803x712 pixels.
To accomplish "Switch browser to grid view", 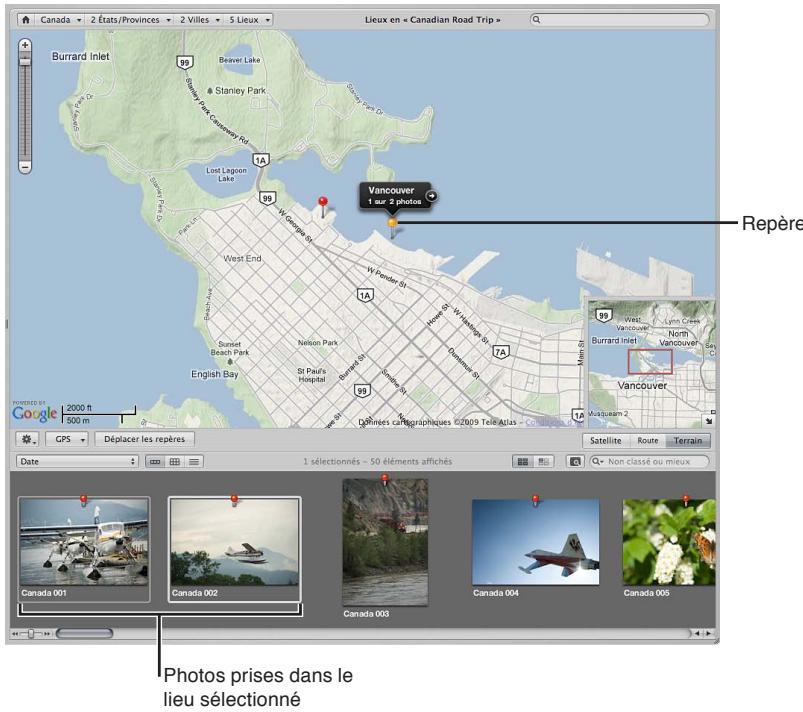I will point(175,462).
